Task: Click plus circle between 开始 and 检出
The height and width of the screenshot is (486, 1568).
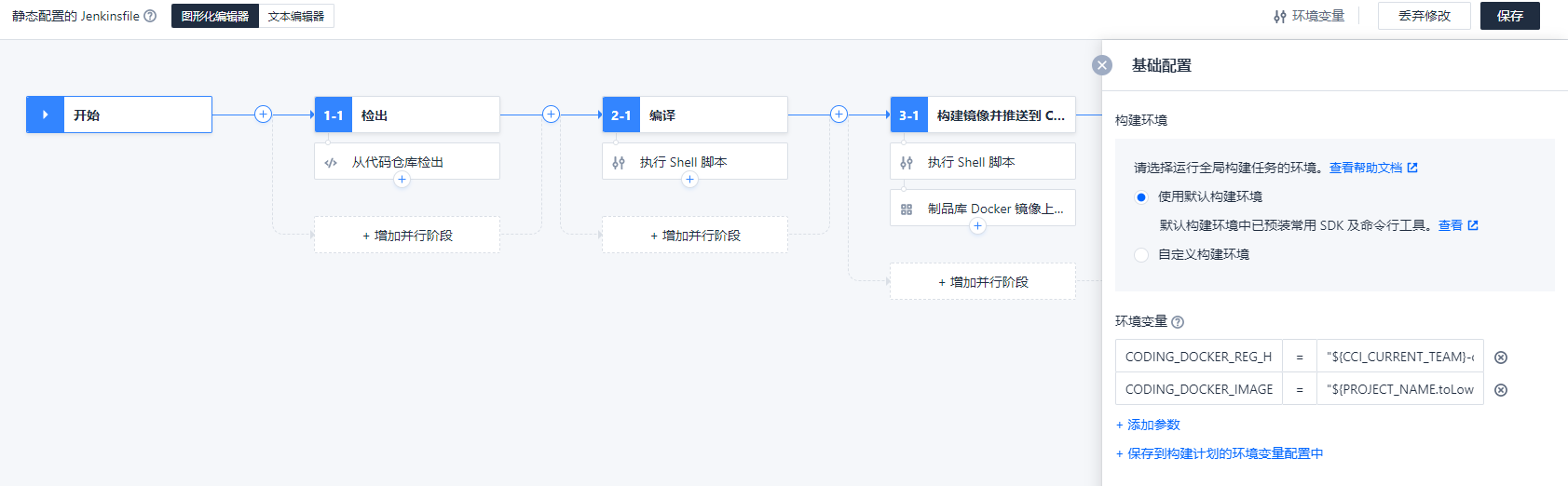Action: point(263,115)
